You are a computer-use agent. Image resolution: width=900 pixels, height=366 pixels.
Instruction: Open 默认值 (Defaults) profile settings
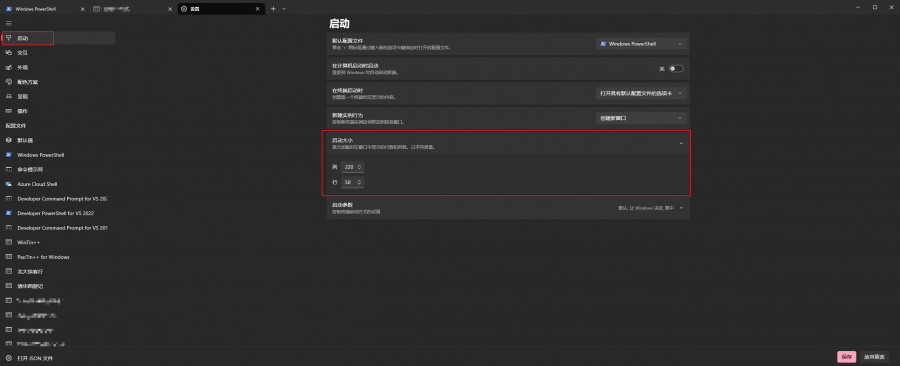pyautogui.click(x=58, y=141)
